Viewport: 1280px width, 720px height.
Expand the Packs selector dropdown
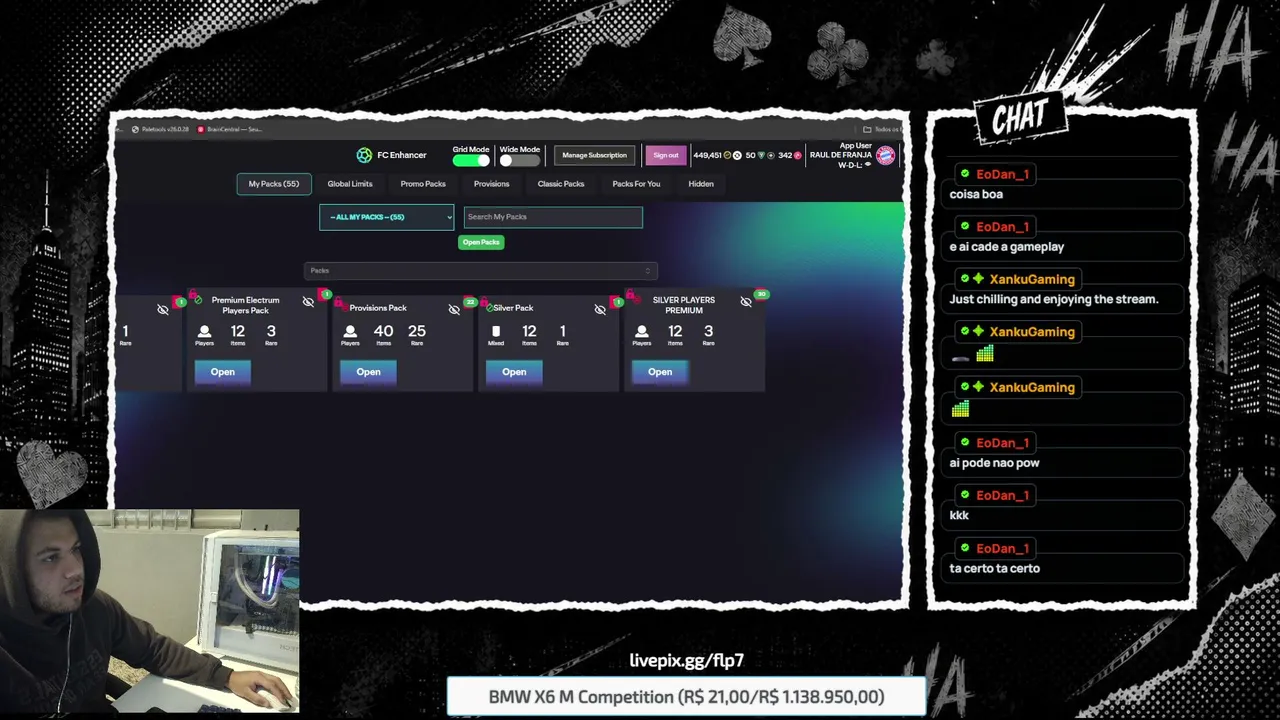(x=480, y=270)
